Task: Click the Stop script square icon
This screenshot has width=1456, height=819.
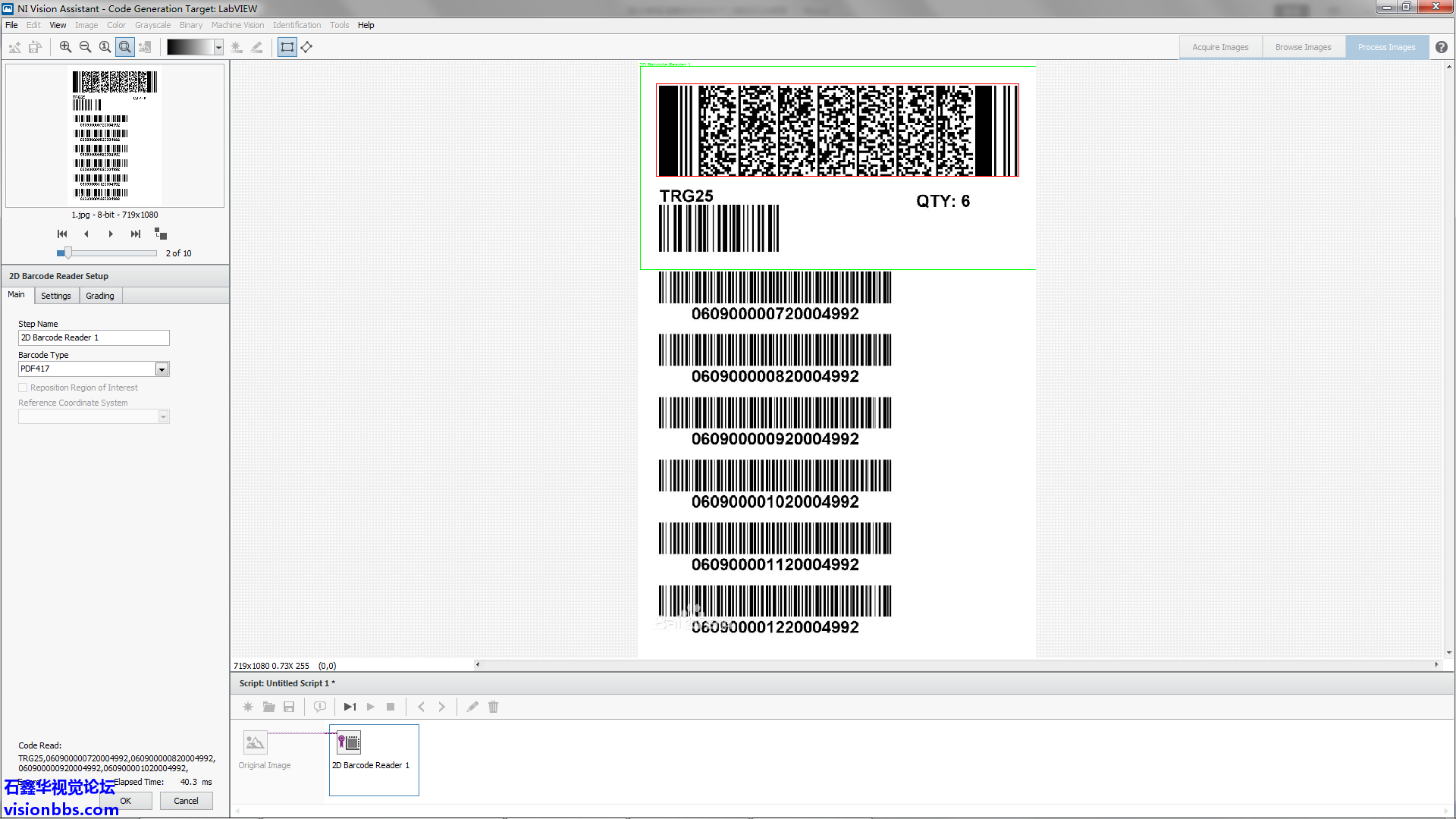Action: point(391,707)
